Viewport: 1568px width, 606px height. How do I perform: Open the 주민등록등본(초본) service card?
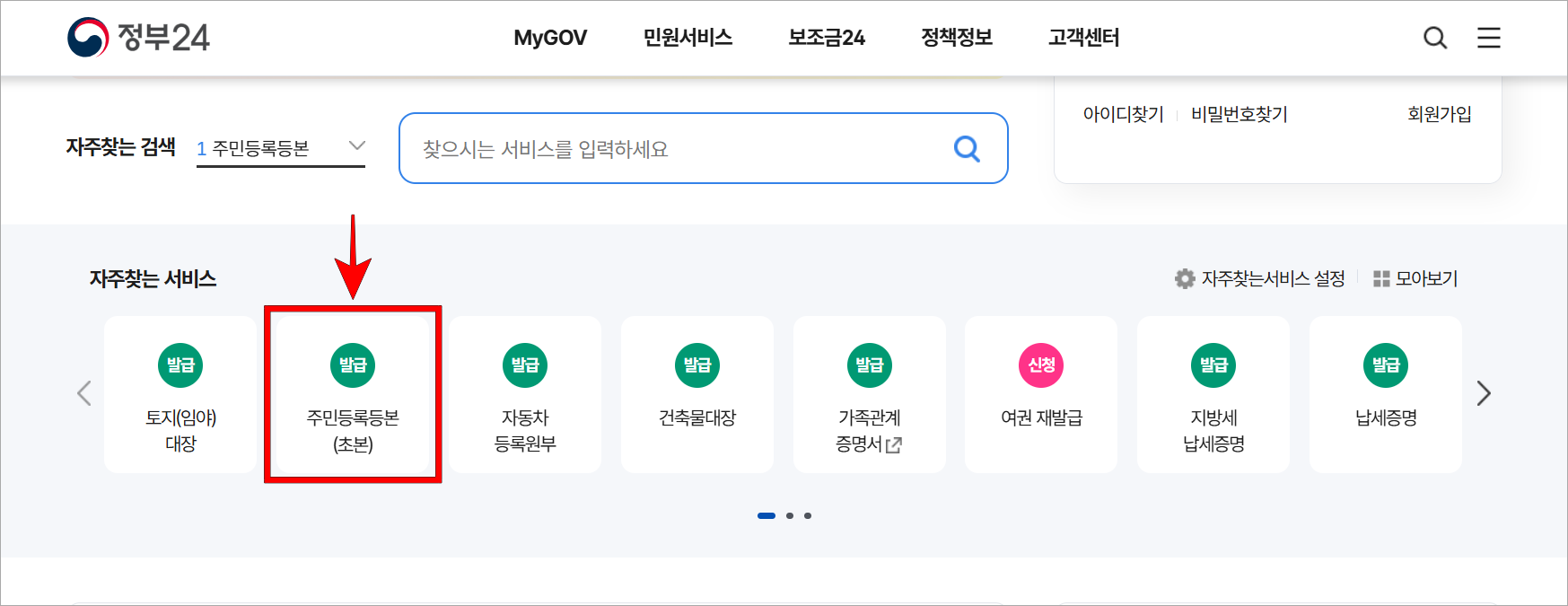[353, 395]
